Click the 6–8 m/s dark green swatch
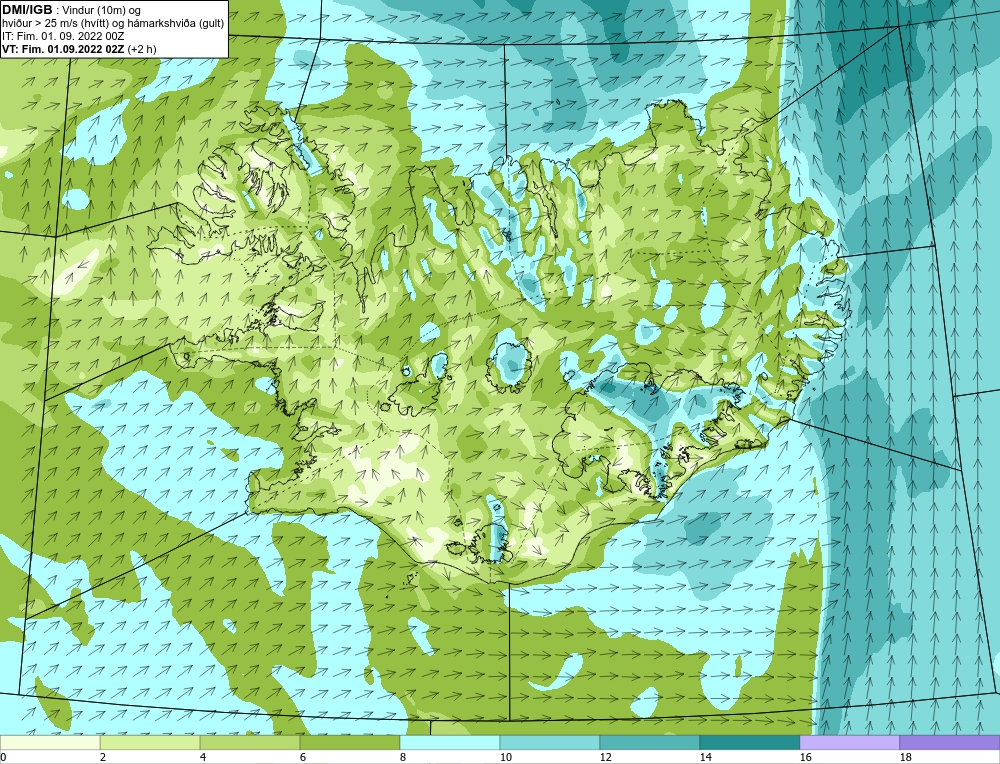Viewport: 1000px width, 764px height. [x=349, y=742]
